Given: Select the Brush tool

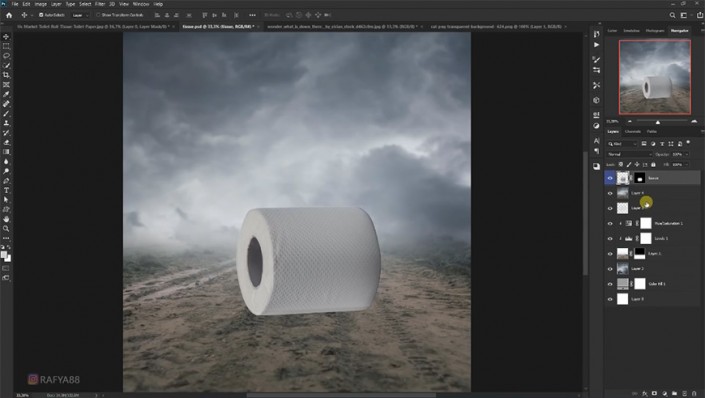Looking at the screenshot, I should tap(6, 114).
